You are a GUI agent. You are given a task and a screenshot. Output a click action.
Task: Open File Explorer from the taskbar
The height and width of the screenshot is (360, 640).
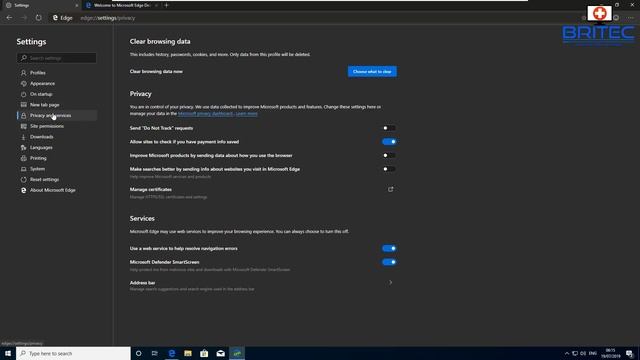click(x=188, y=353)
